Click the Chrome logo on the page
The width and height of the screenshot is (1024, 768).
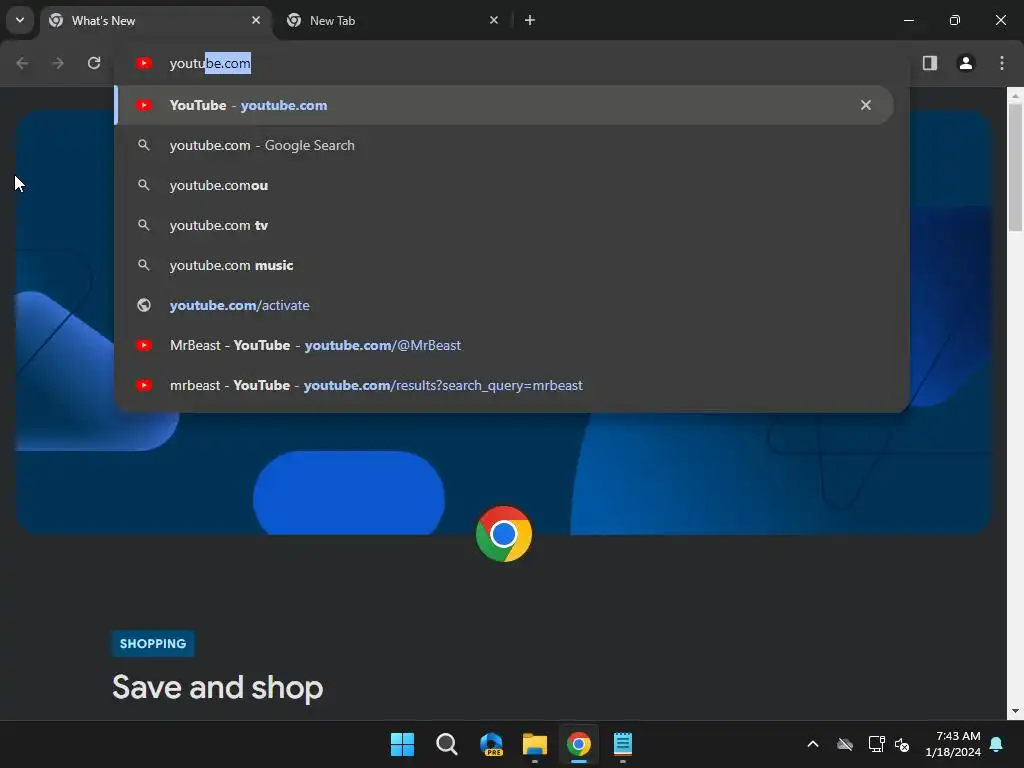(x=504, y=534)
